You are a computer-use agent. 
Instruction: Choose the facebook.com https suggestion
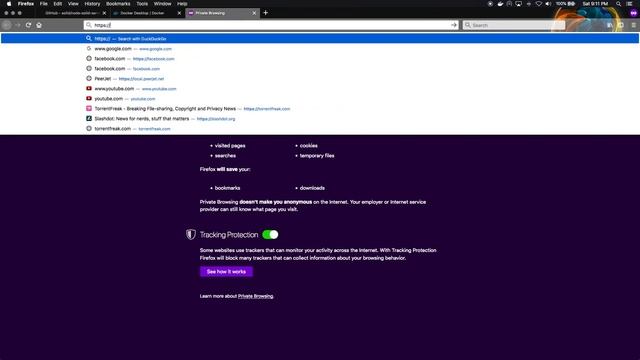pyautogui.click(x=320, y=58)
